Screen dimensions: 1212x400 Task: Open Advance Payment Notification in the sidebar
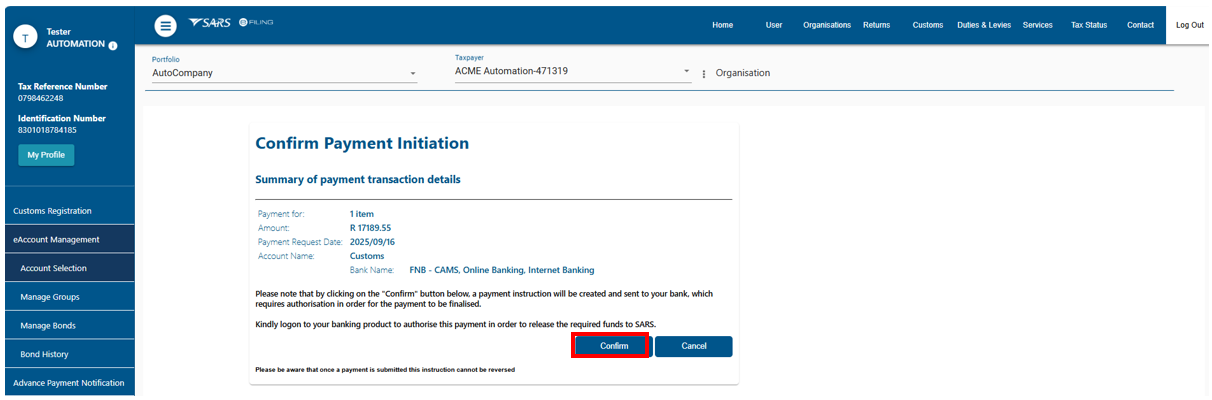point(68,383)
